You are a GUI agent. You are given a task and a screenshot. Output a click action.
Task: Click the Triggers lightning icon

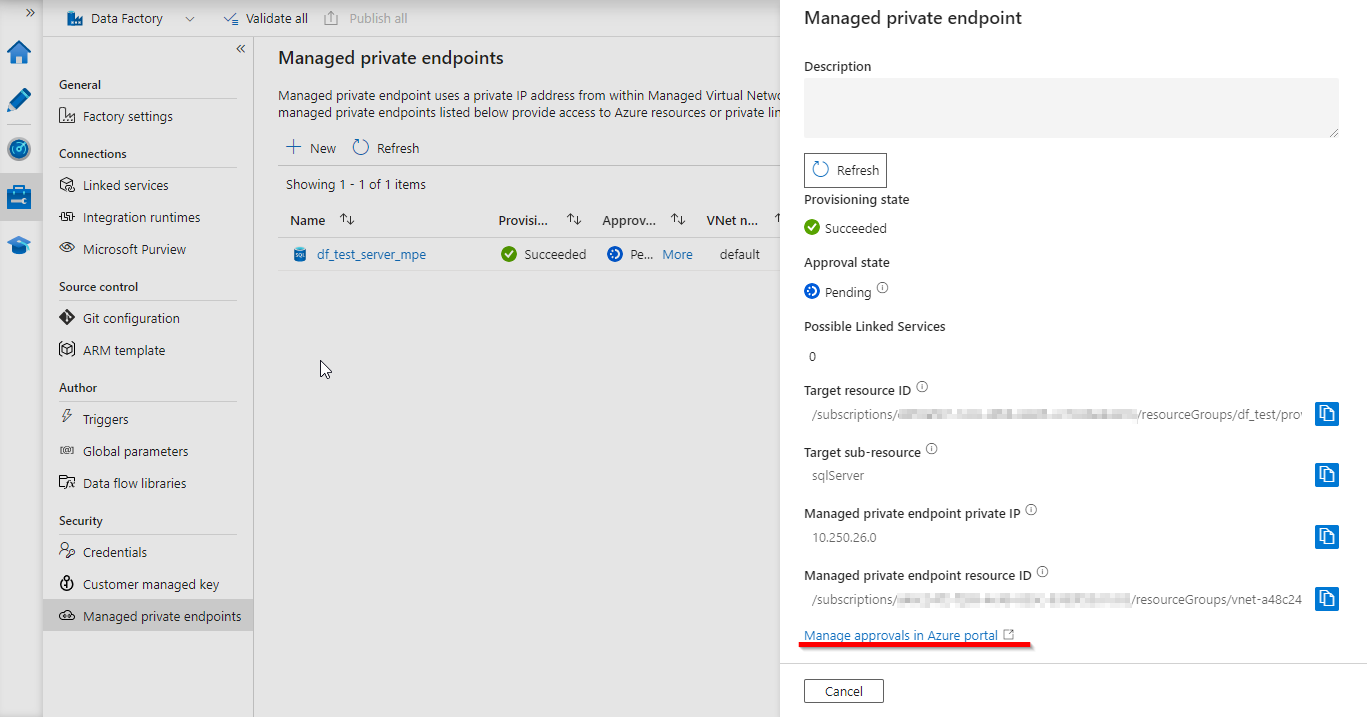pos(67,418)
